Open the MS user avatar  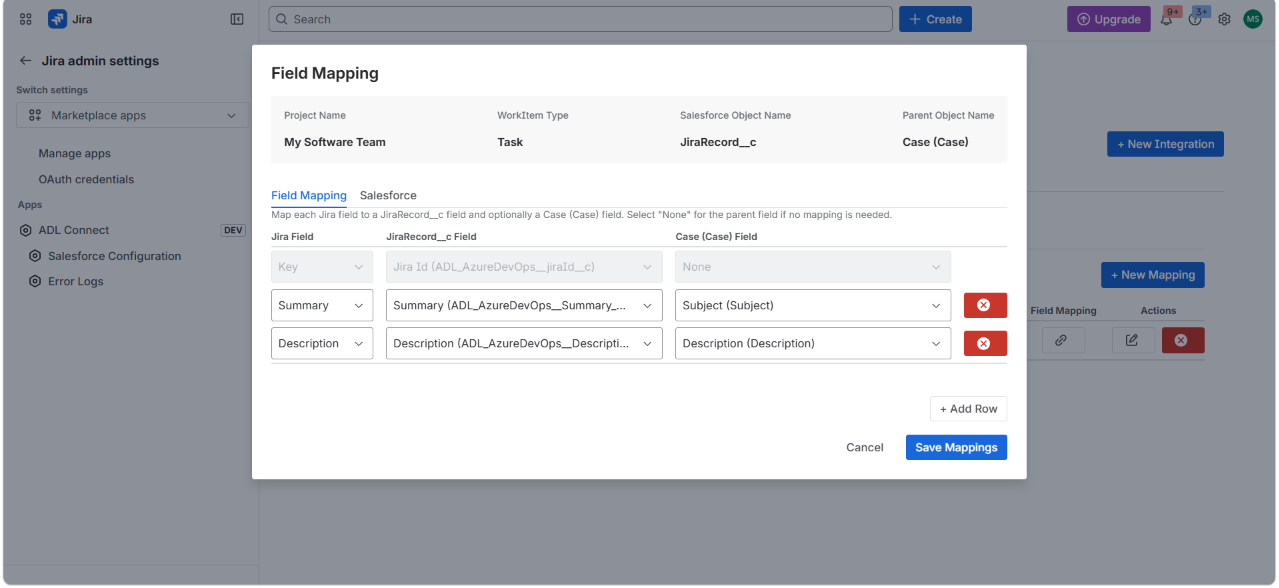(1253, 19)
